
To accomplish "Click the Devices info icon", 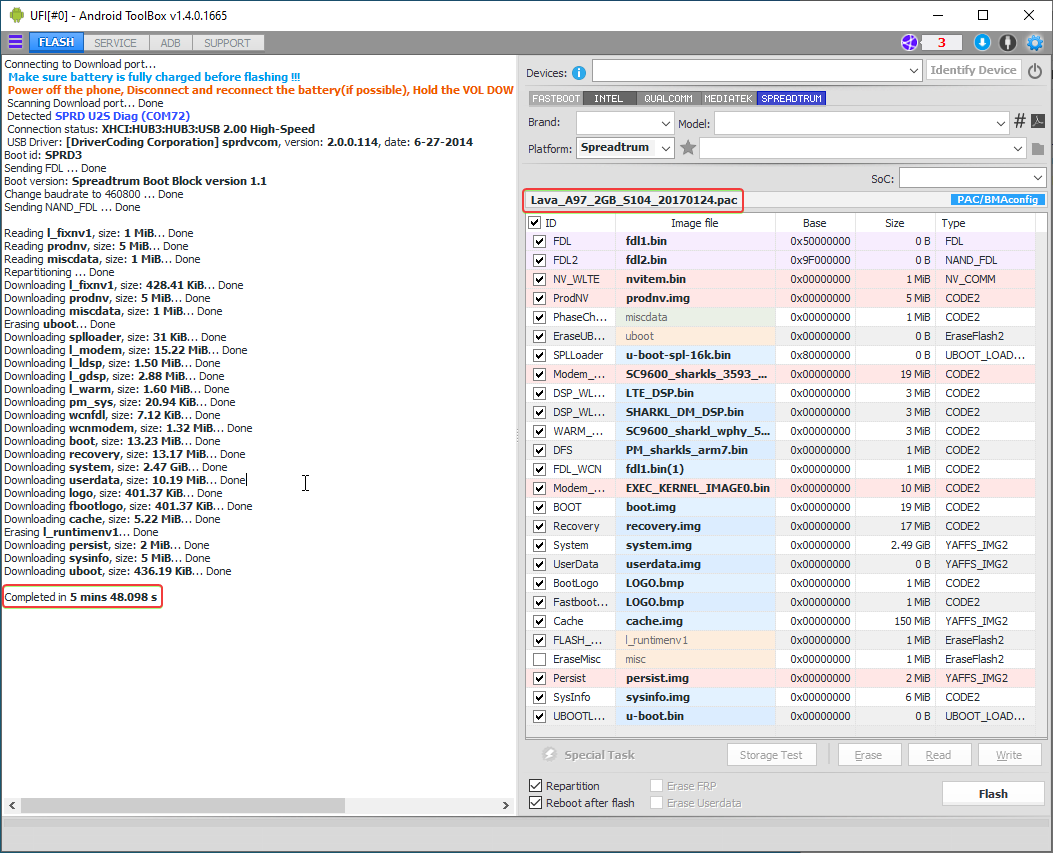I will point(579,73).
